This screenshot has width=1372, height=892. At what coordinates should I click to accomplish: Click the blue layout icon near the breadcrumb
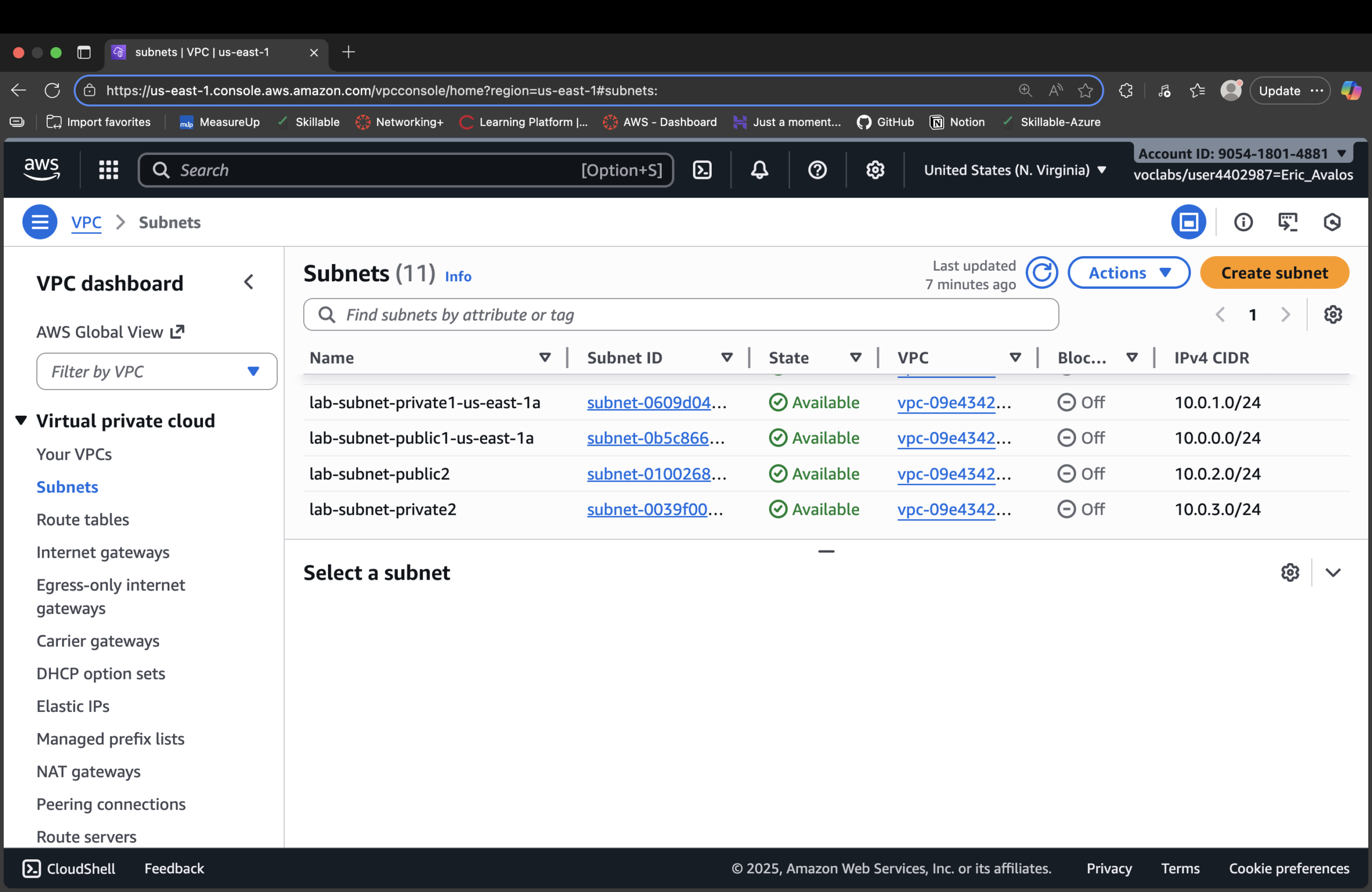[x=1189, y=221]
